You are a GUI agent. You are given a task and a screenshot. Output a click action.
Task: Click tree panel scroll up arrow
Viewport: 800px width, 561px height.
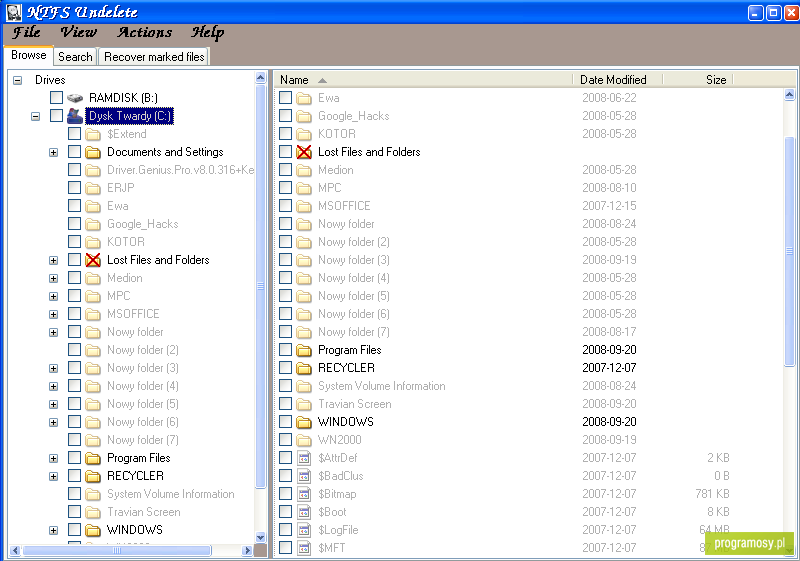coord(261,78)
